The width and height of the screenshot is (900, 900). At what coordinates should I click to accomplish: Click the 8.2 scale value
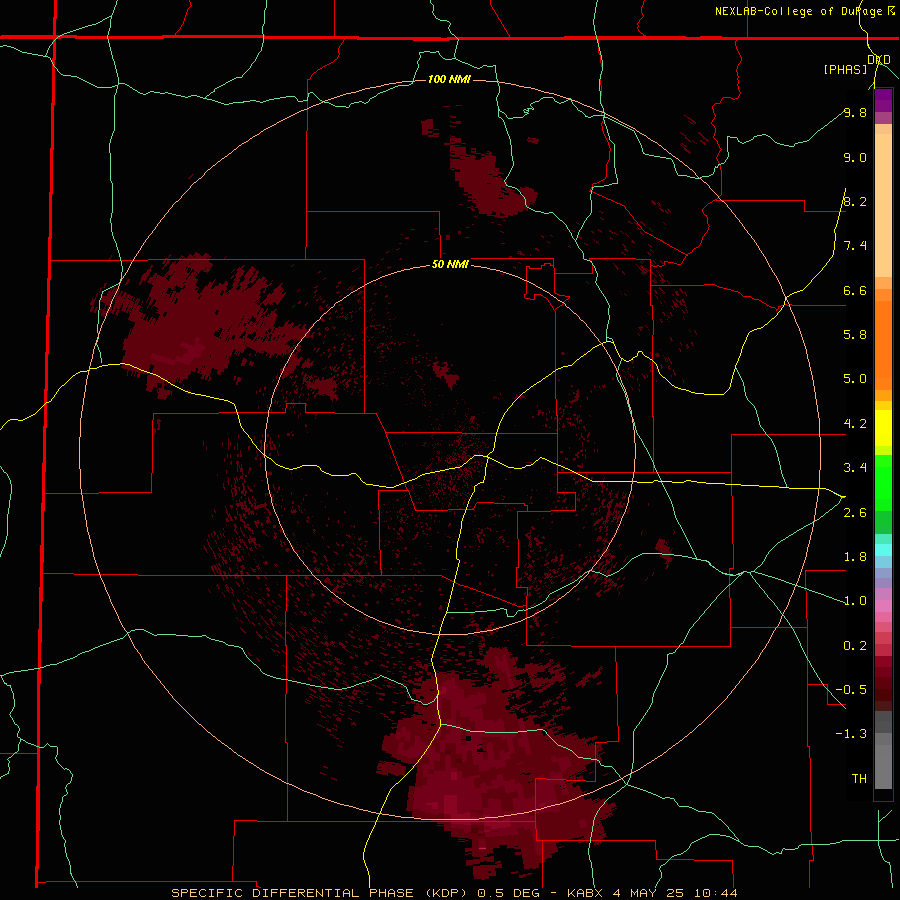click(x=855, y=201)
